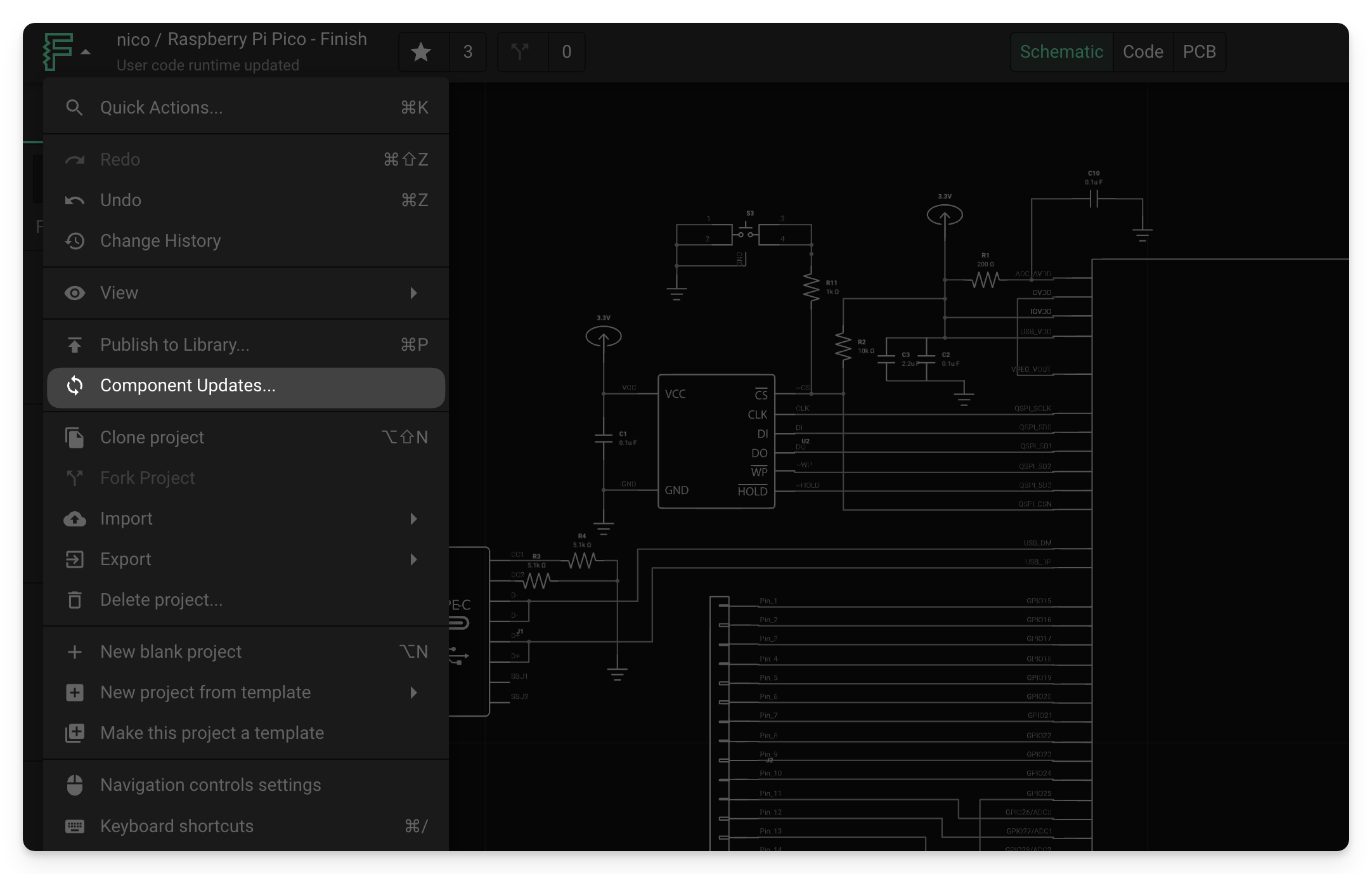Choose Publish to Library...
Screen dimensions: 1372x874
pos(246,345)
